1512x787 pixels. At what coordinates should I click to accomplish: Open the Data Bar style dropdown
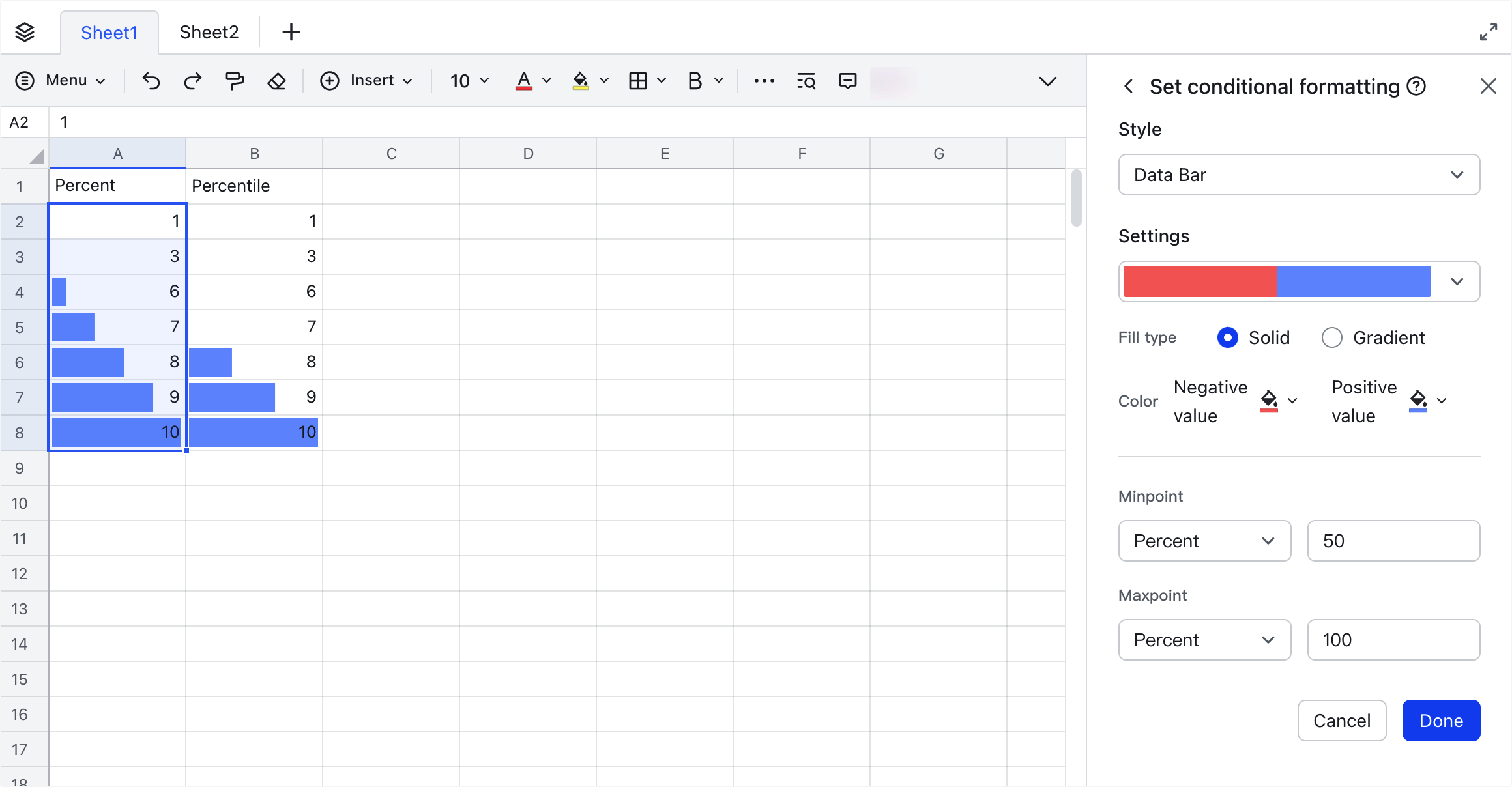tap(1299, 175)
